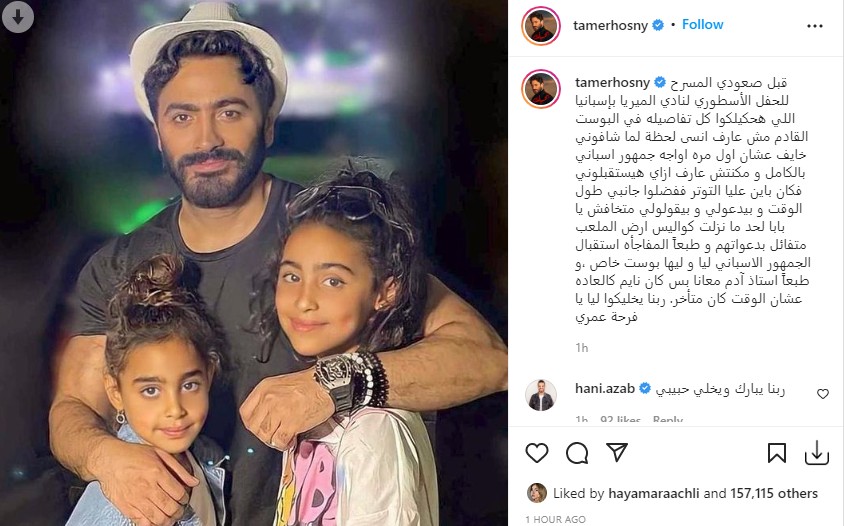Click tamerhosny username in caption
This screenshot has width=844, height=526.
613,82
